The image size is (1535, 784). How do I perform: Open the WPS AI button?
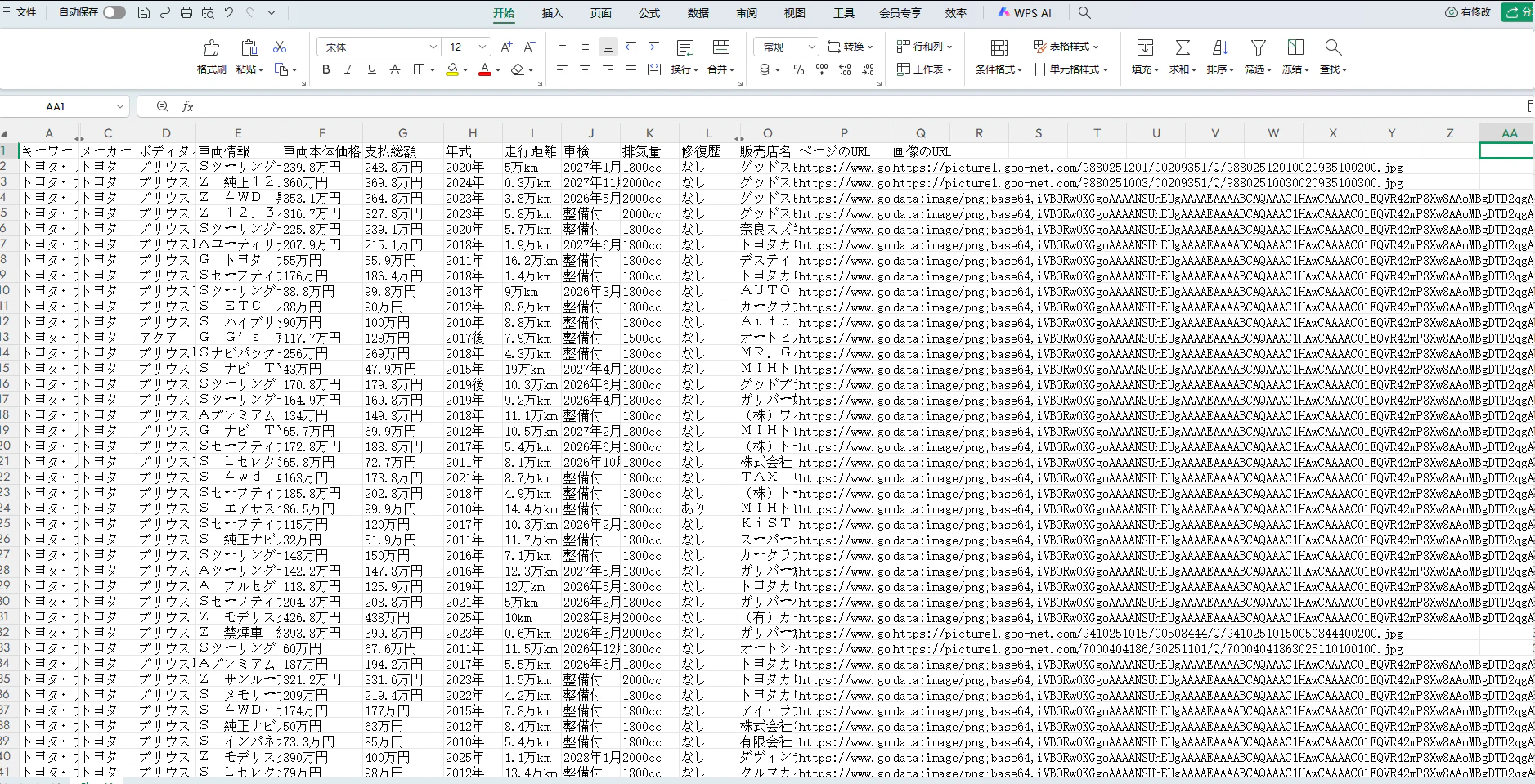coord(1025,13)
